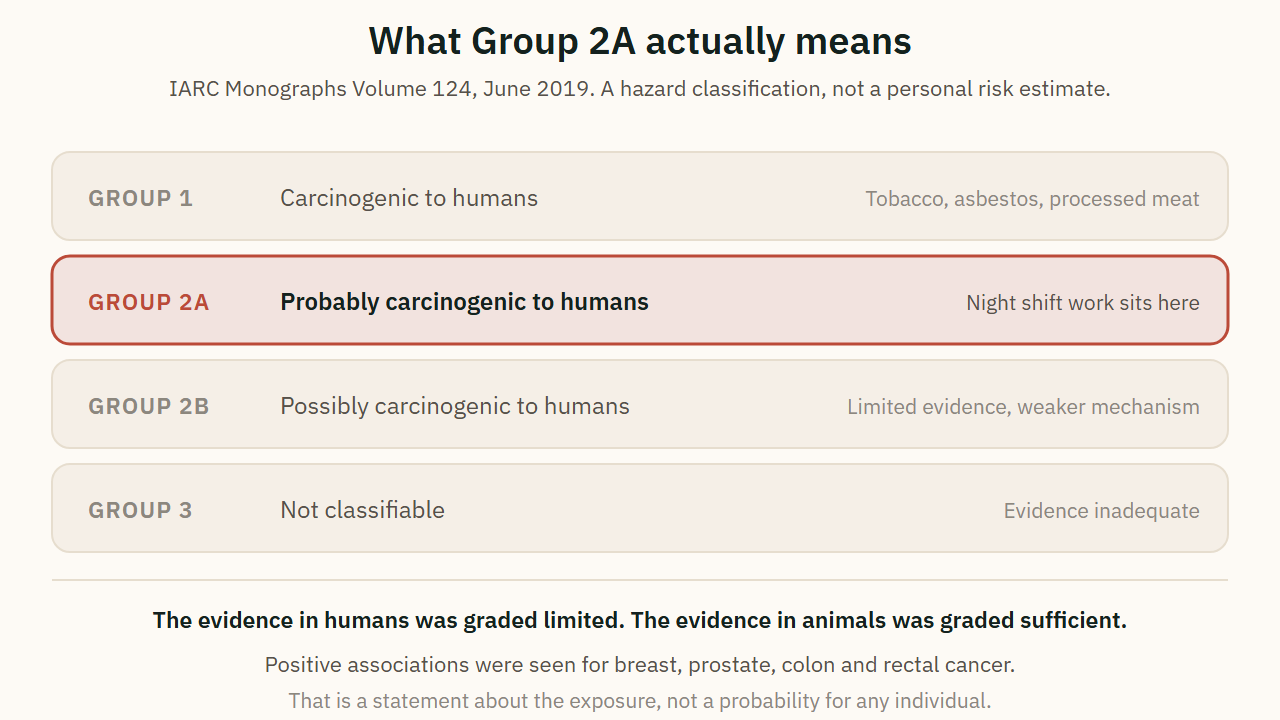1280x720 pixels.
Task: Click the GROUP 1 label
Action: [140, 198]
